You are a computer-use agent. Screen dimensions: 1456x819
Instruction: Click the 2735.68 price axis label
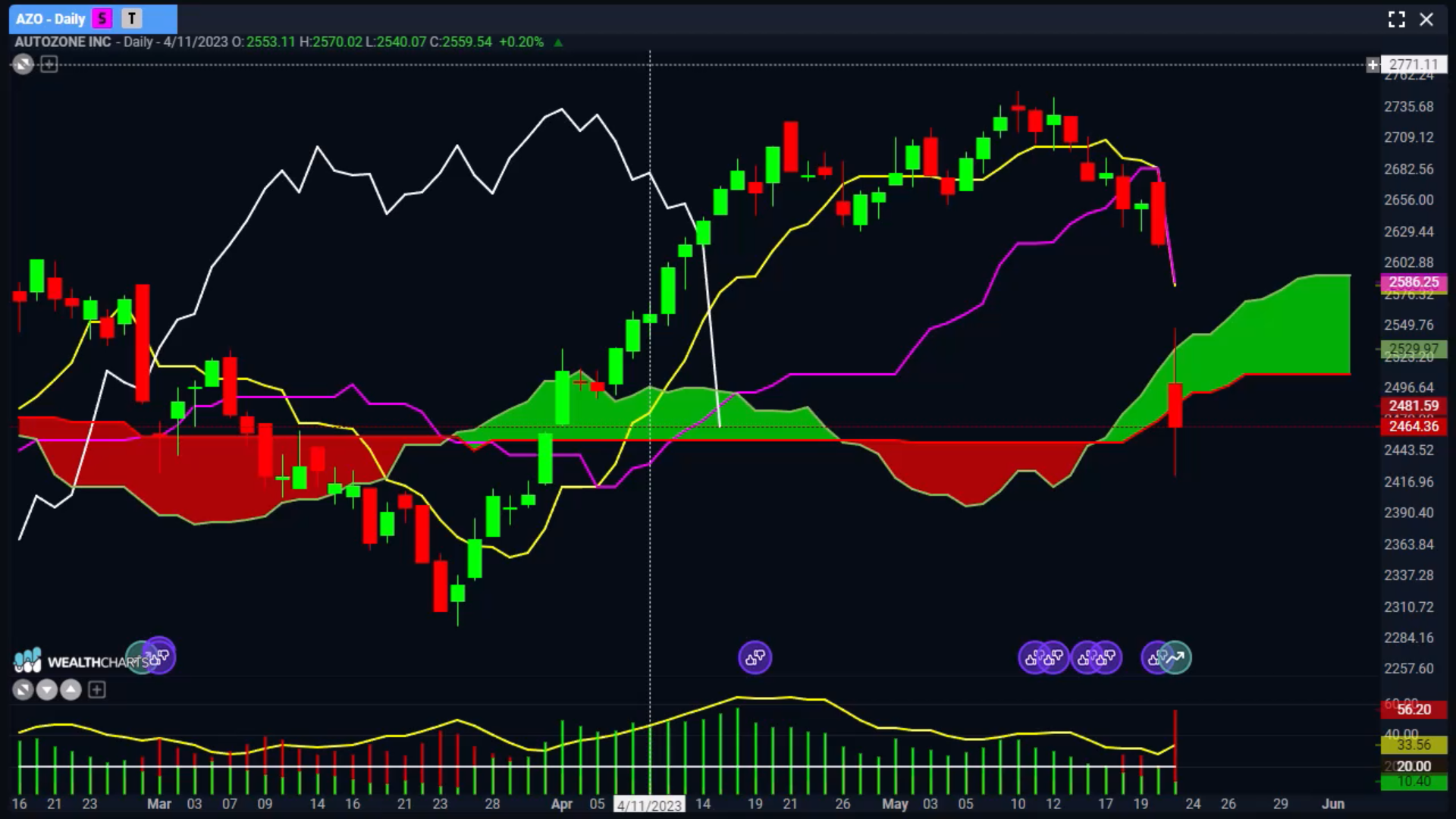(x=1409, y=107)
